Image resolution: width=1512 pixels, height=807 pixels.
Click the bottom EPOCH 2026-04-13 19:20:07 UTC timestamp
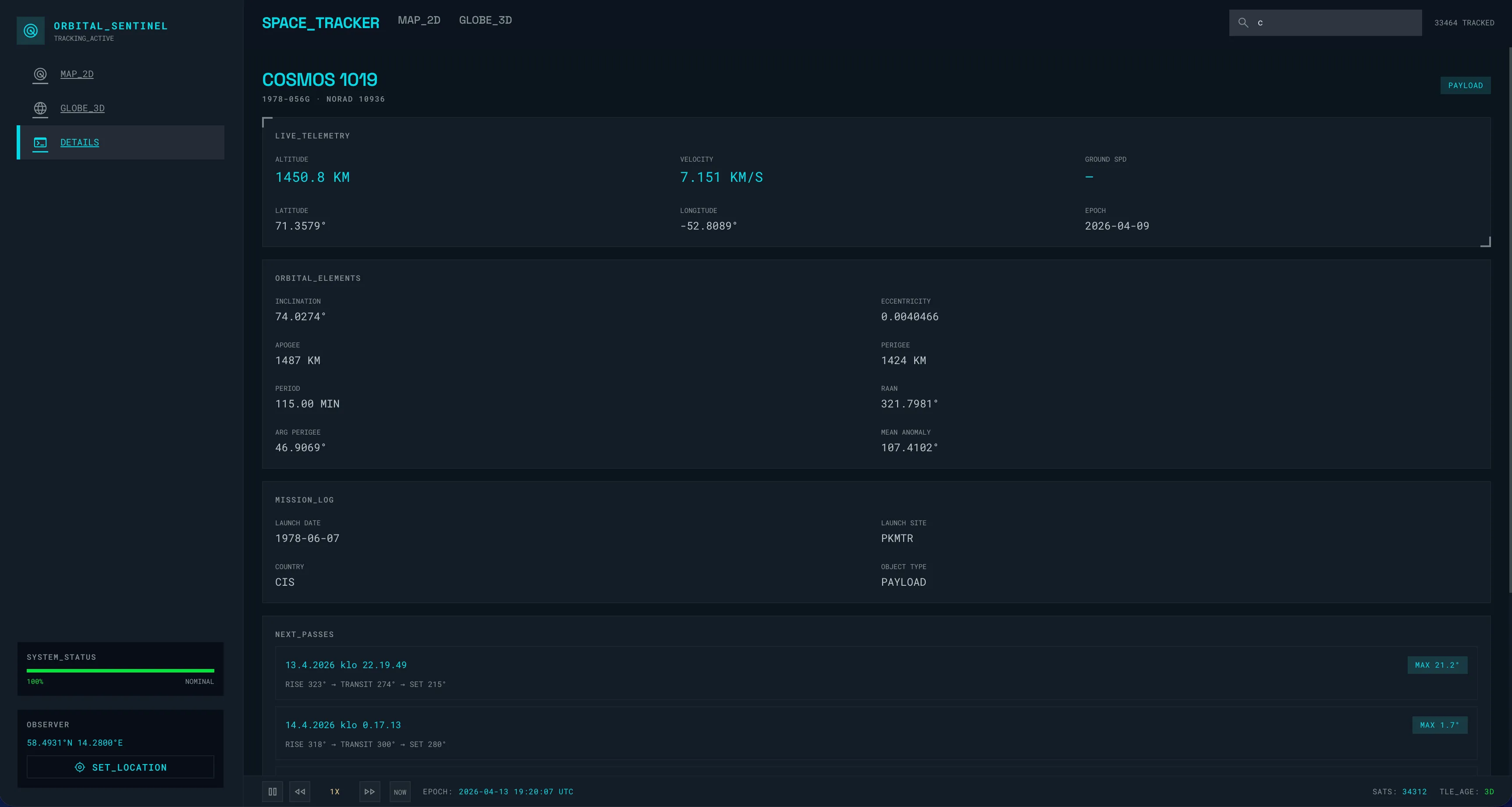pyautogui.click(x=498, y=792)
